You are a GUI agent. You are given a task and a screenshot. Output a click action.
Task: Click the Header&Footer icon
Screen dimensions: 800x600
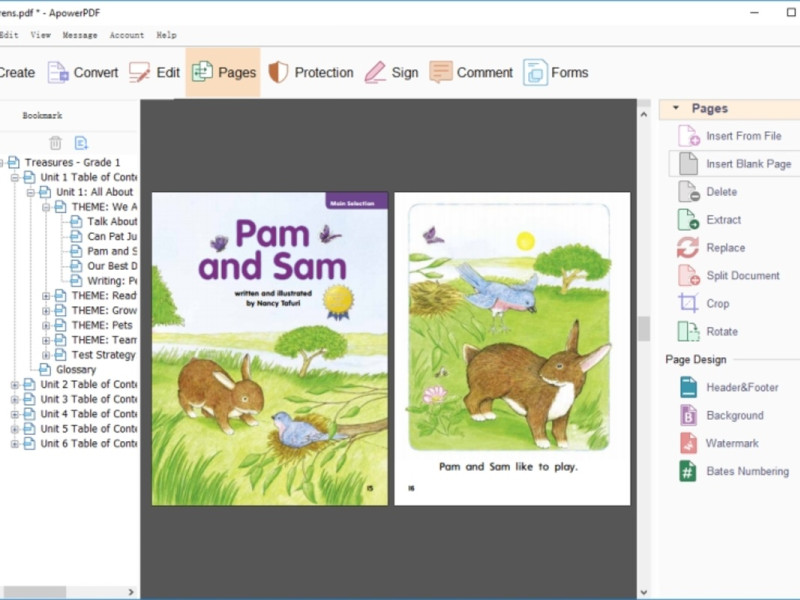(688, 387)
